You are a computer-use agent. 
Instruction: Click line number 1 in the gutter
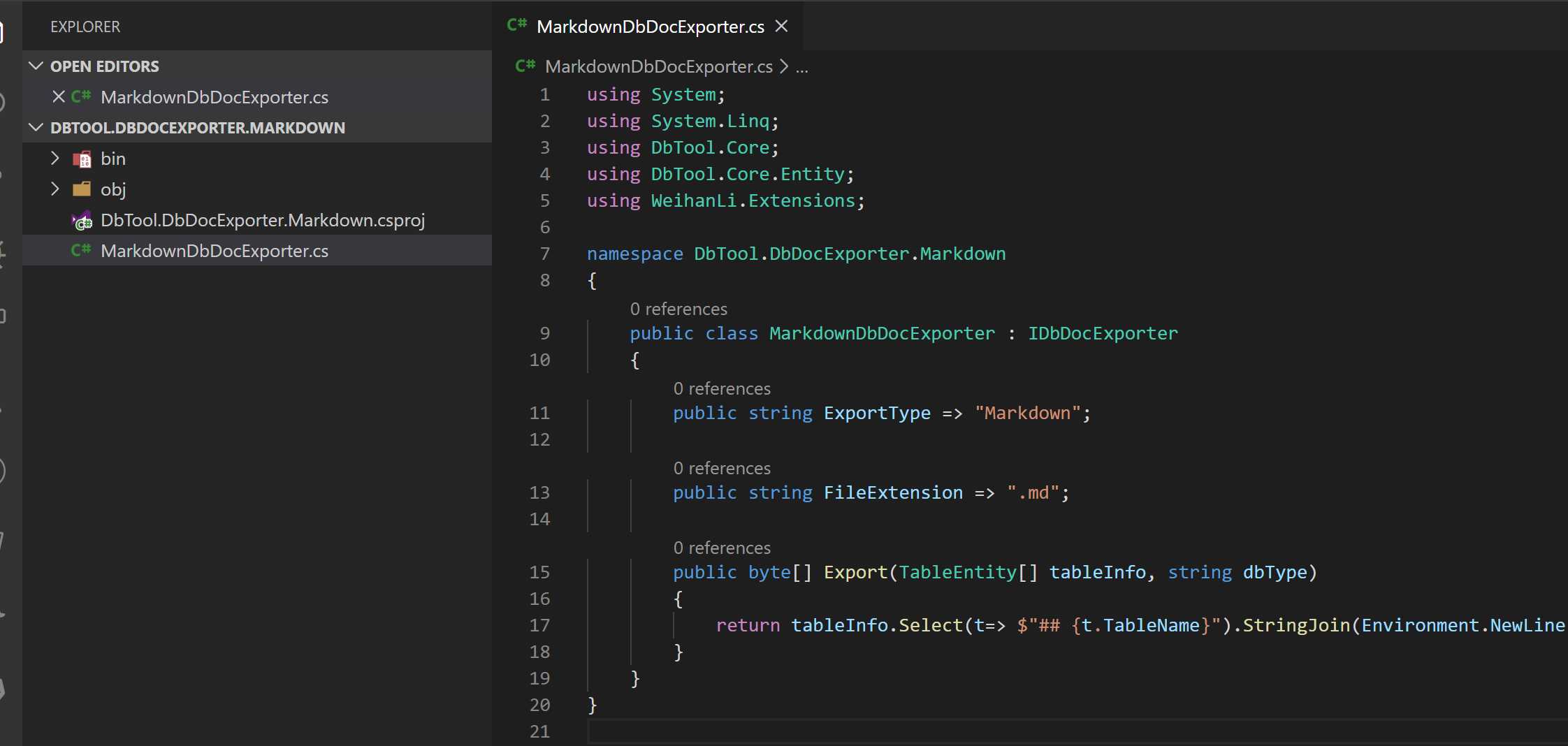point(545,94)
